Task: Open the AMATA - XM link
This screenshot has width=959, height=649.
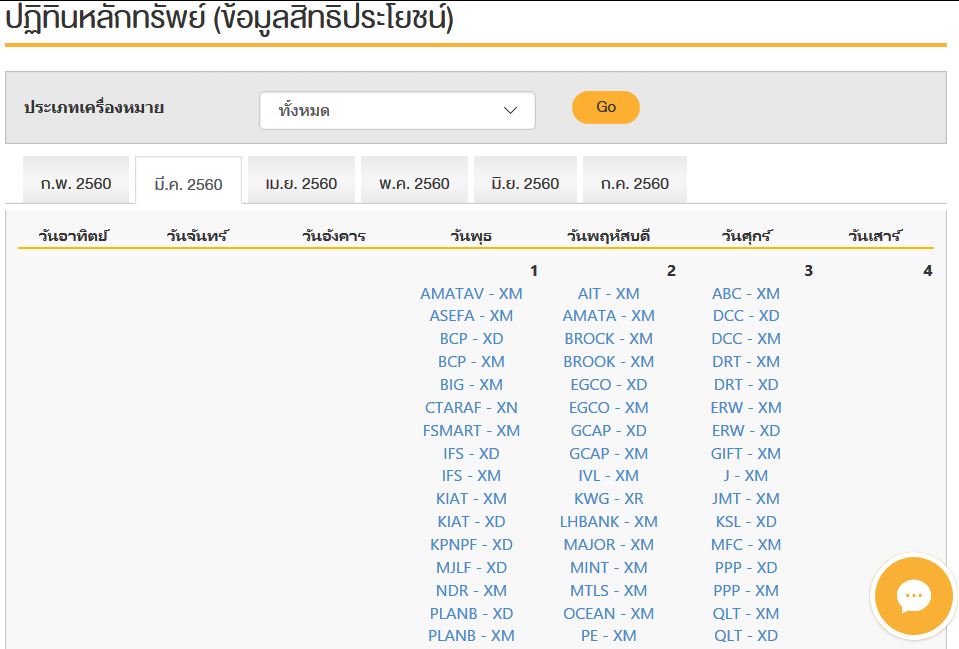Action: pos(609,316)
